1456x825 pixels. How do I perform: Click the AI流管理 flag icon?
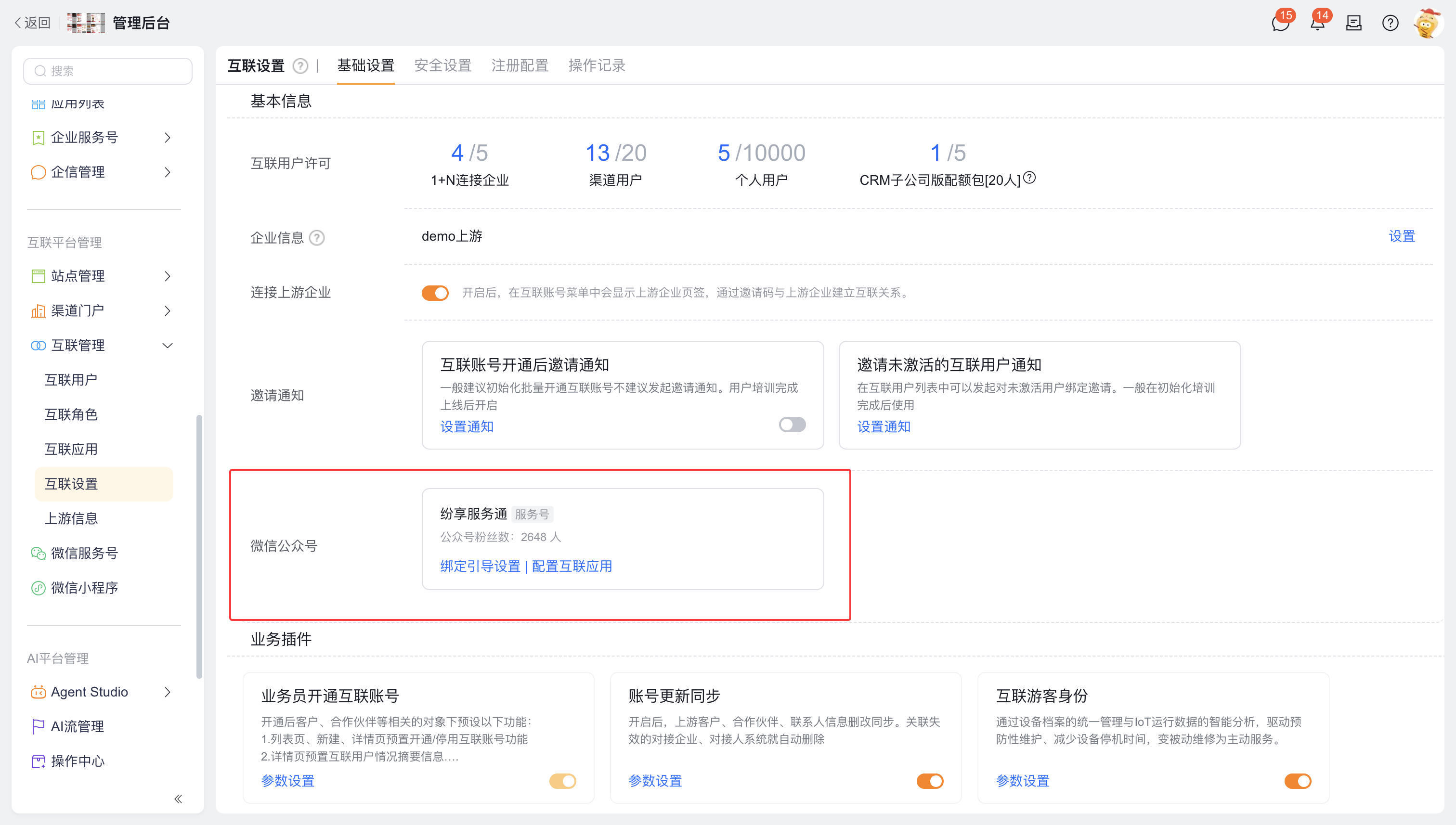click(38, 727)
